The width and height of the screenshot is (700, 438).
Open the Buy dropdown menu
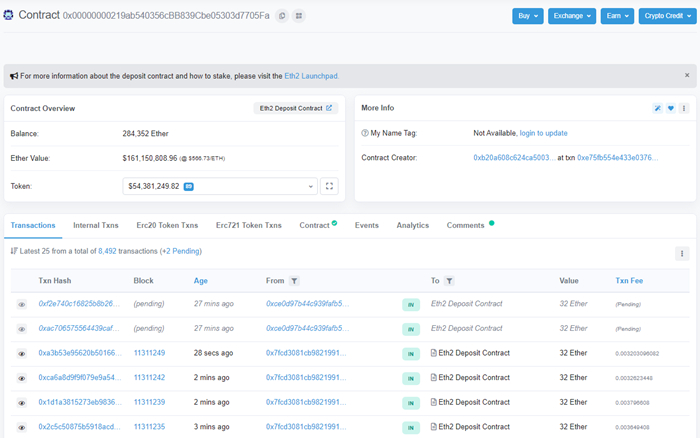528,16
